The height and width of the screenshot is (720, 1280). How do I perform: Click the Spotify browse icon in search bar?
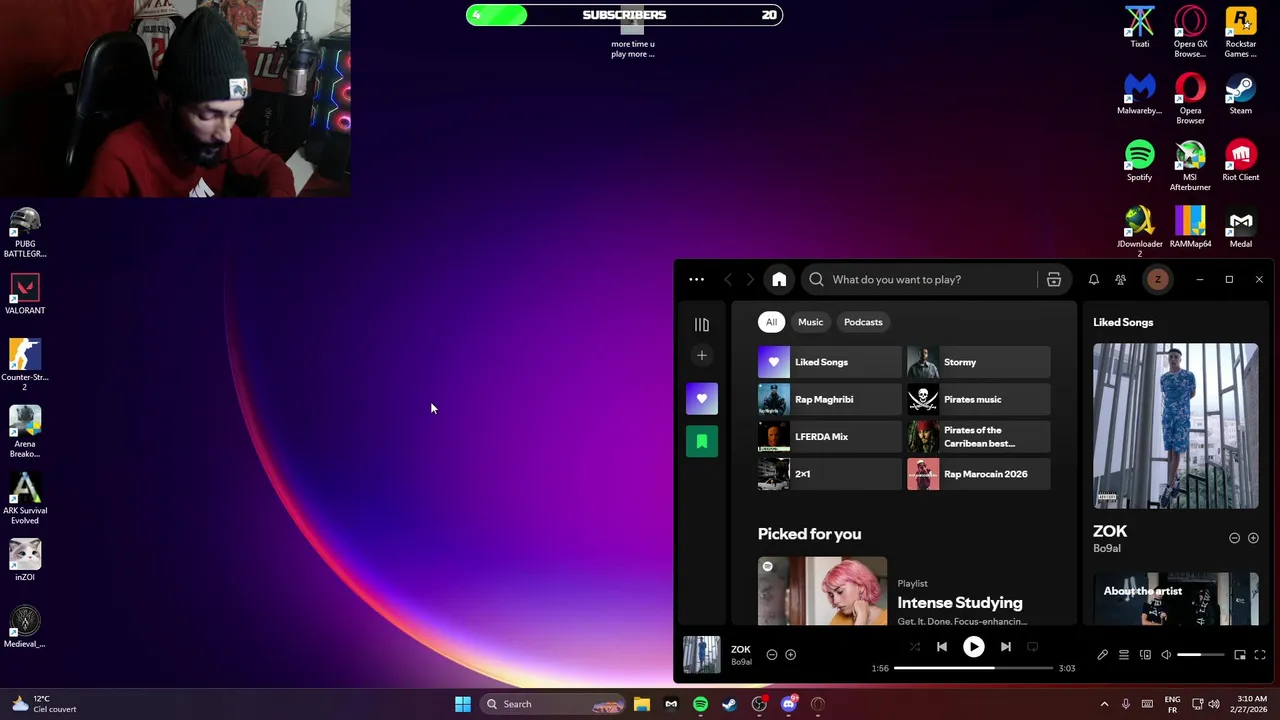1053,280
